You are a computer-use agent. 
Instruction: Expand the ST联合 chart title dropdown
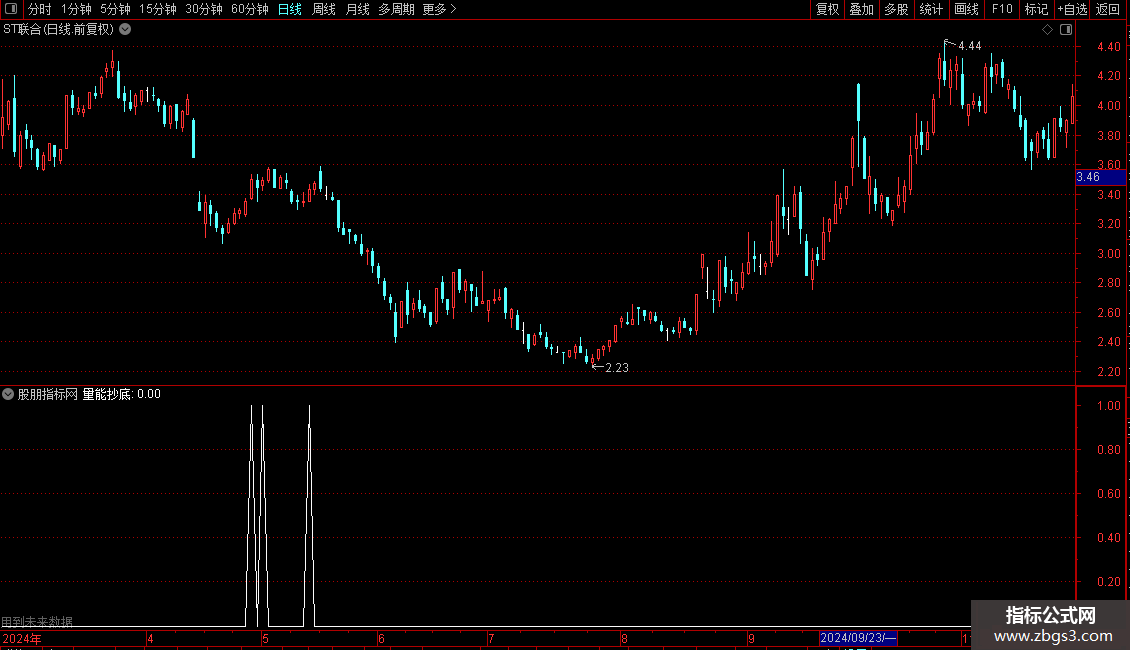point(125,30)
